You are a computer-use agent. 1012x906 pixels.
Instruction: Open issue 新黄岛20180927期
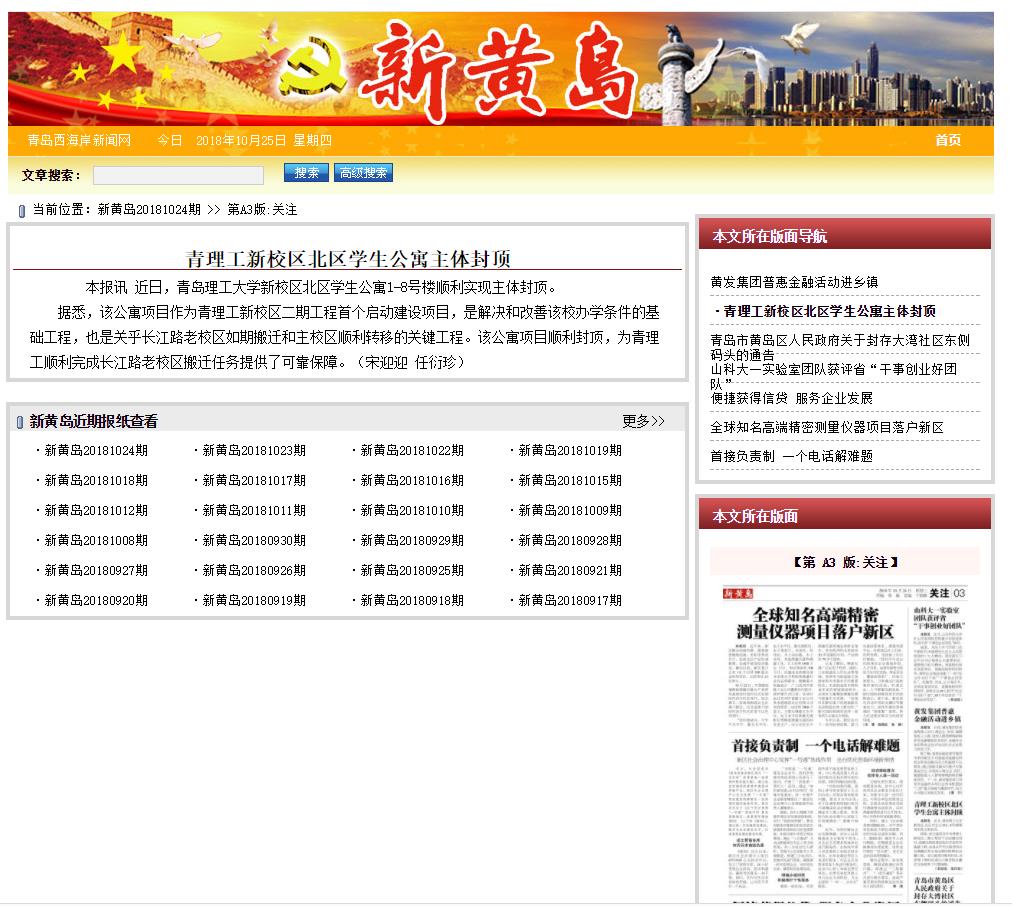[x=96, y=570]
